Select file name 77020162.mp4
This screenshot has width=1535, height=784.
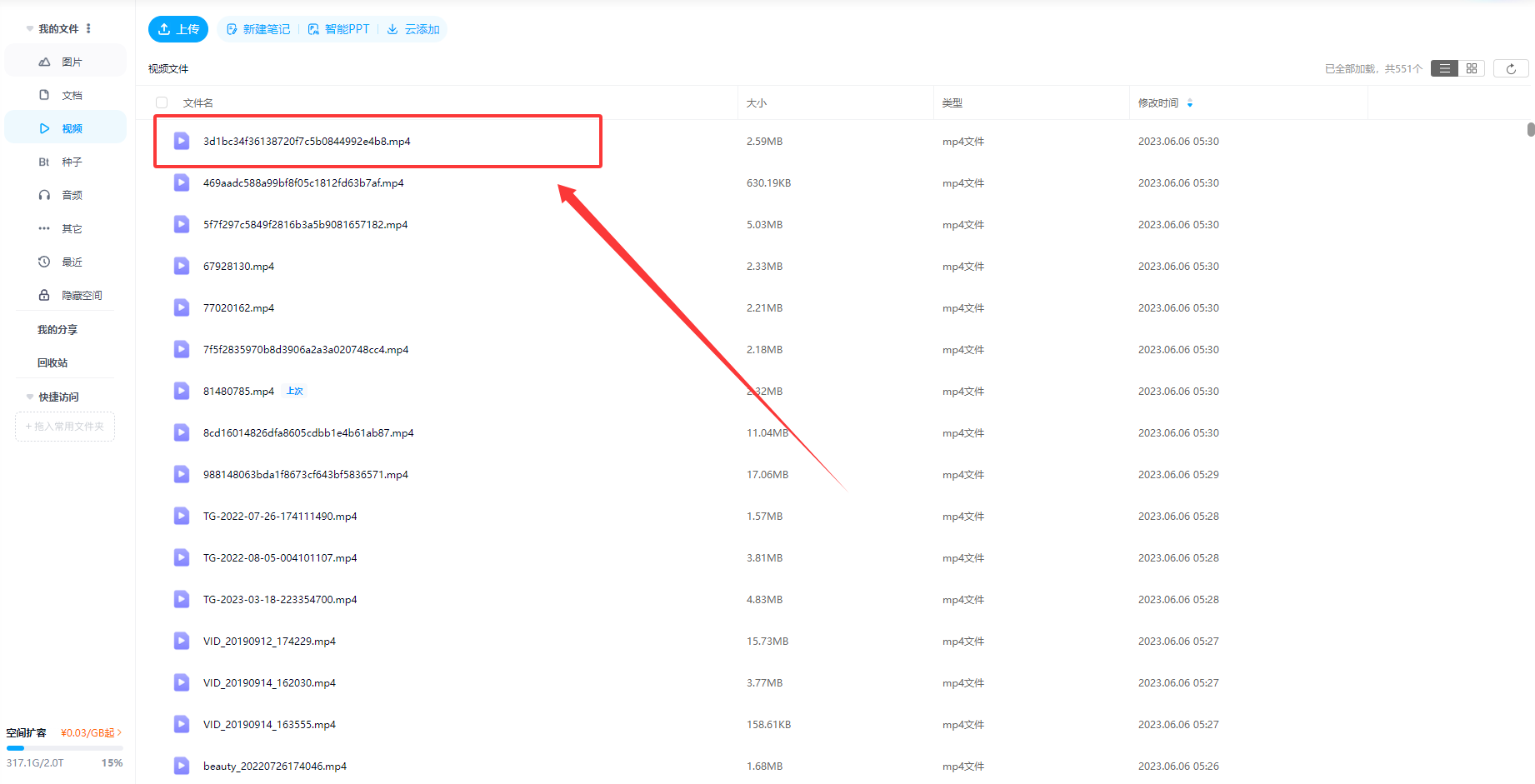238,308
